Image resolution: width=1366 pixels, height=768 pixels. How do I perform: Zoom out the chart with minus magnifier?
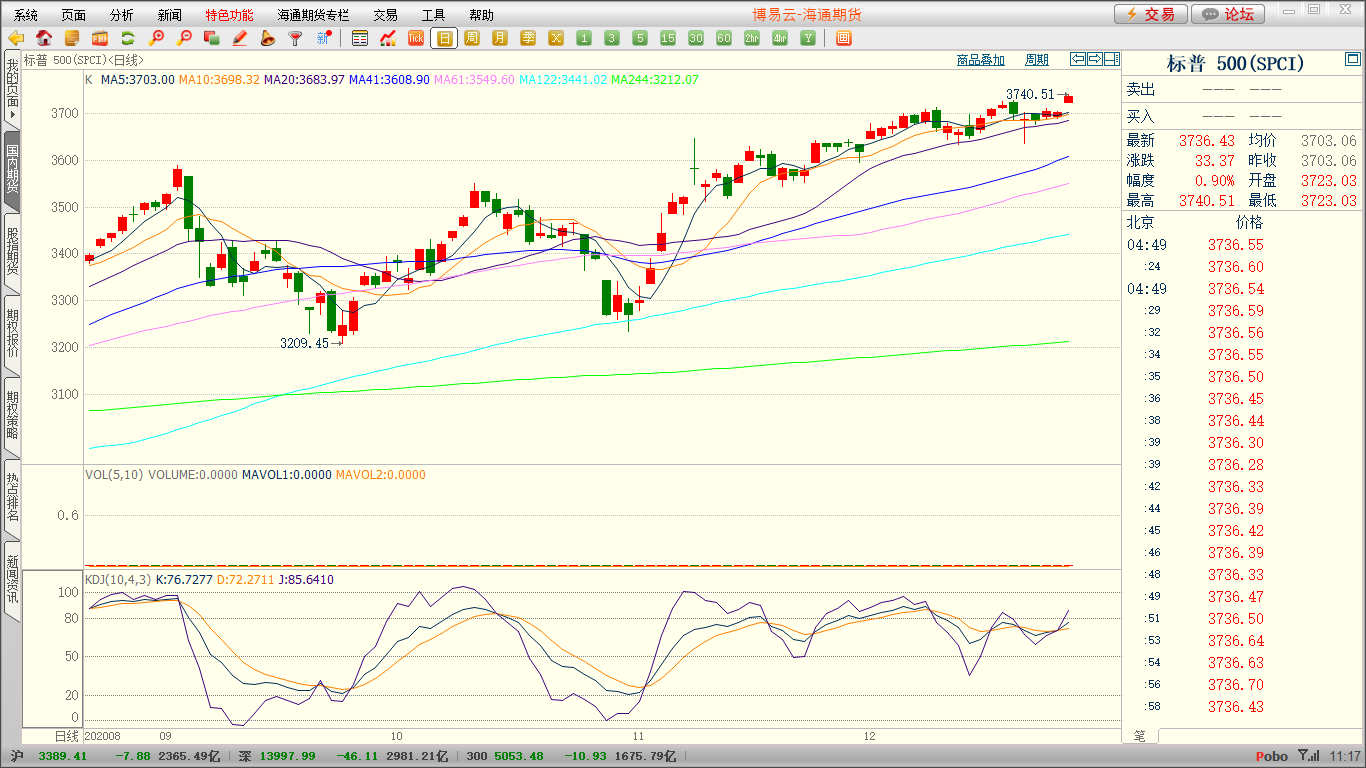click(x=184, y=38)
